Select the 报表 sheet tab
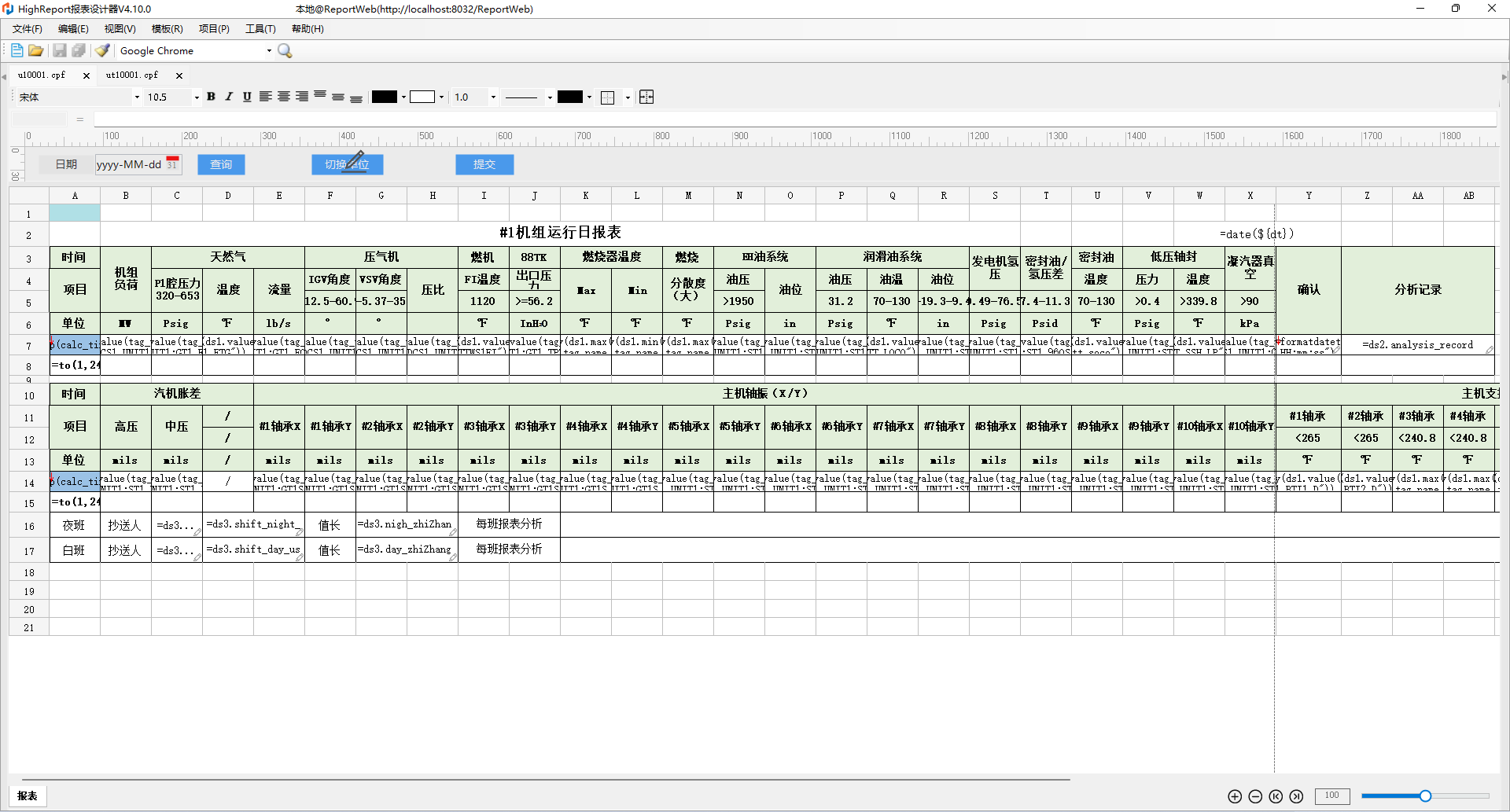The image size is (1510, 812). 28,796
